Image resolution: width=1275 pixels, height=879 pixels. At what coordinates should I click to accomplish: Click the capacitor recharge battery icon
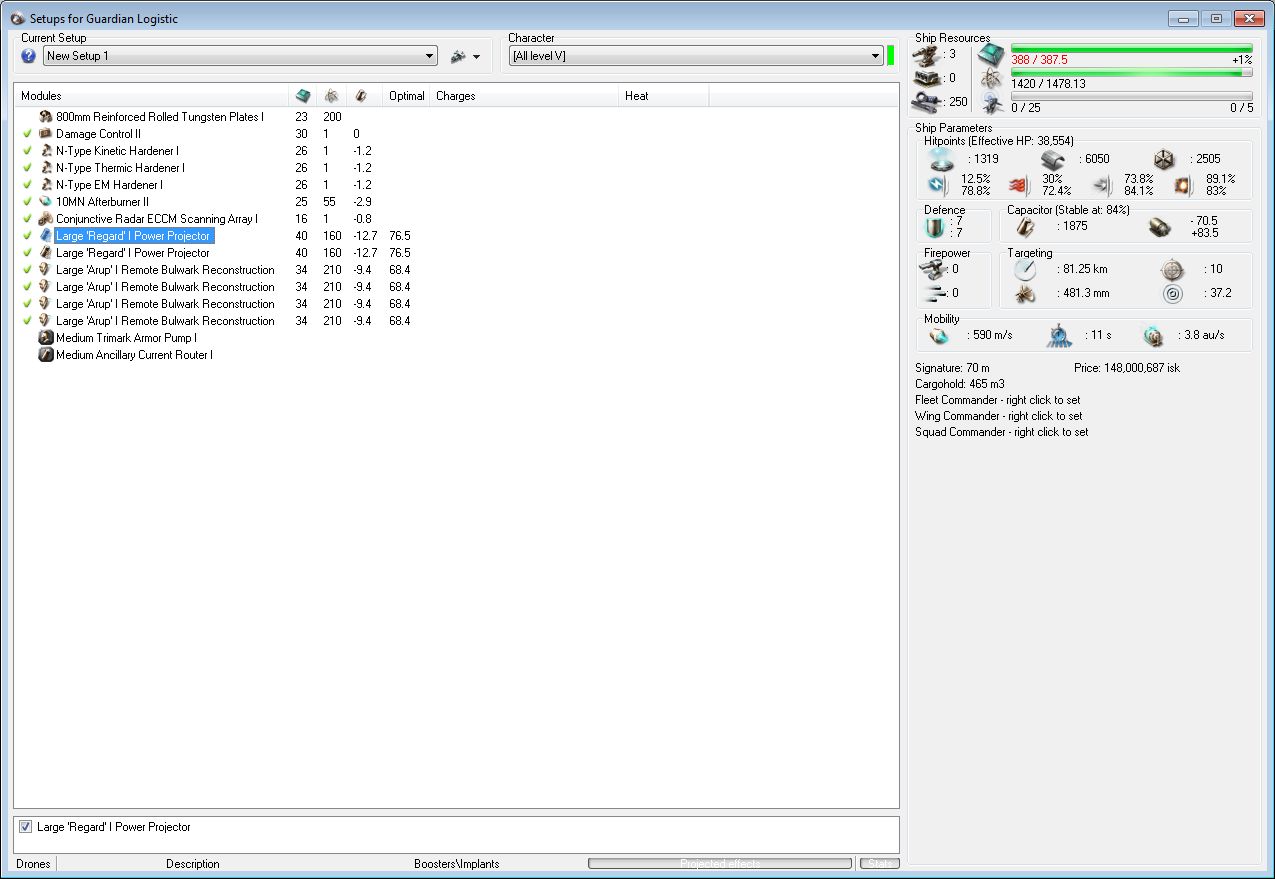pyautogui.click(x=1159, y=227)
